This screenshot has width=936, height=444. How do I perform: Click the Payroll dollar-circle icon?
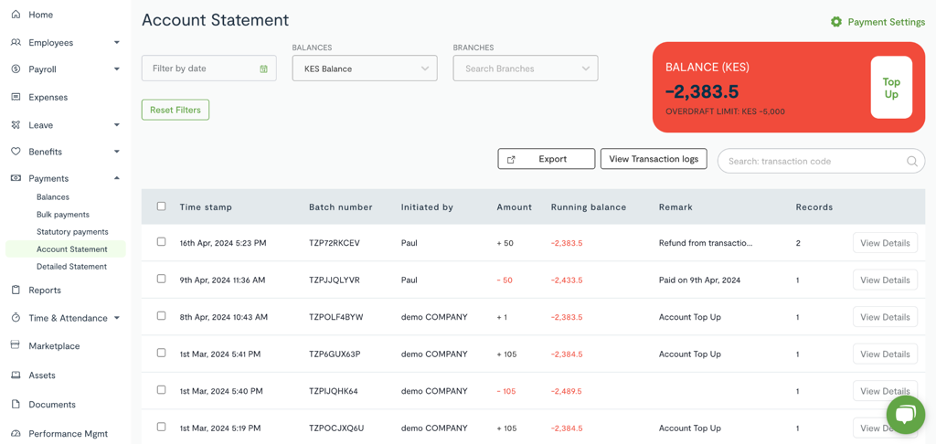[16, 69]
